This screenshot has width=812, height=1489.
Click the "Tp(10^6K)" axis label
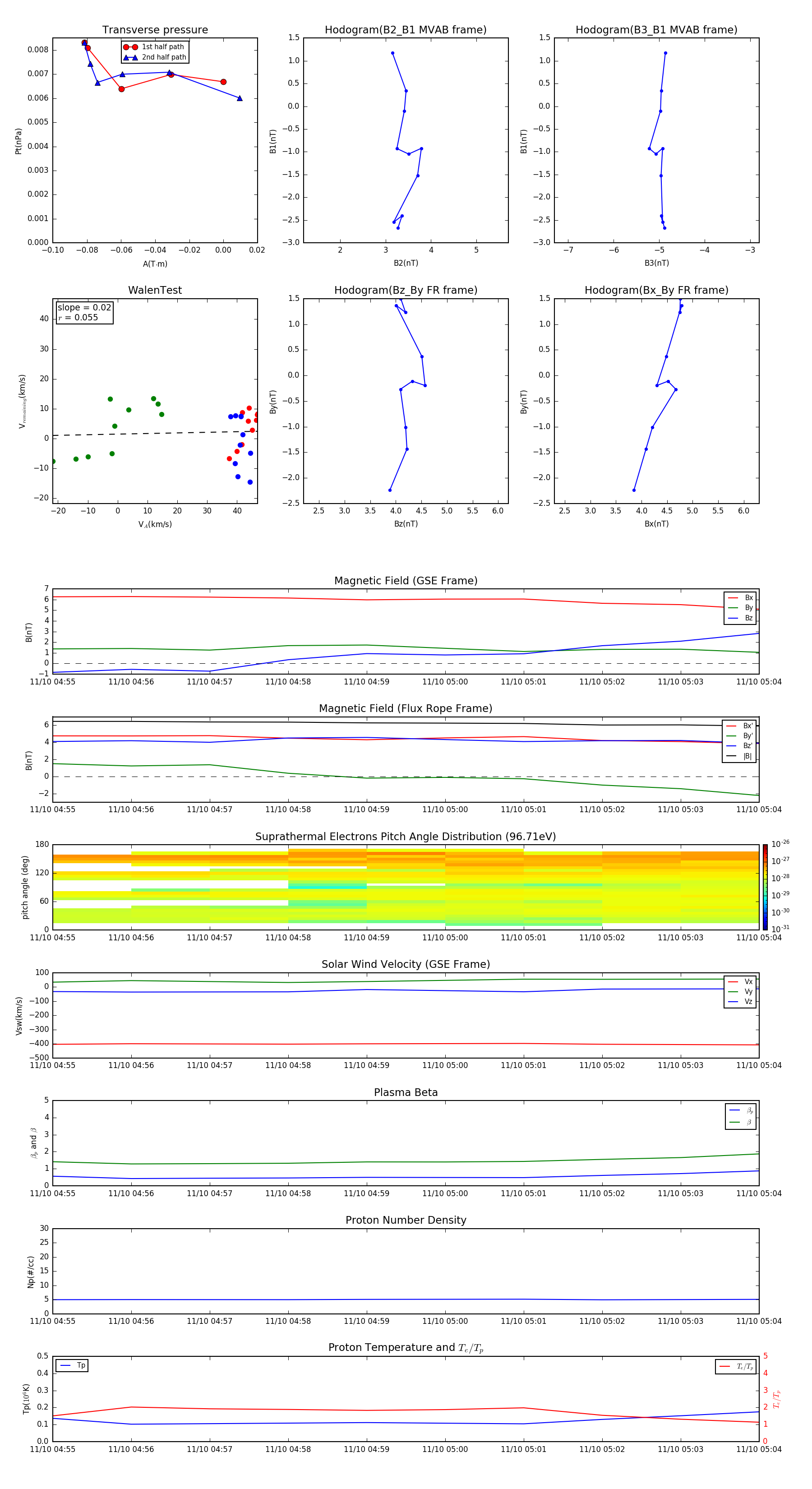tap(27, 1399)
